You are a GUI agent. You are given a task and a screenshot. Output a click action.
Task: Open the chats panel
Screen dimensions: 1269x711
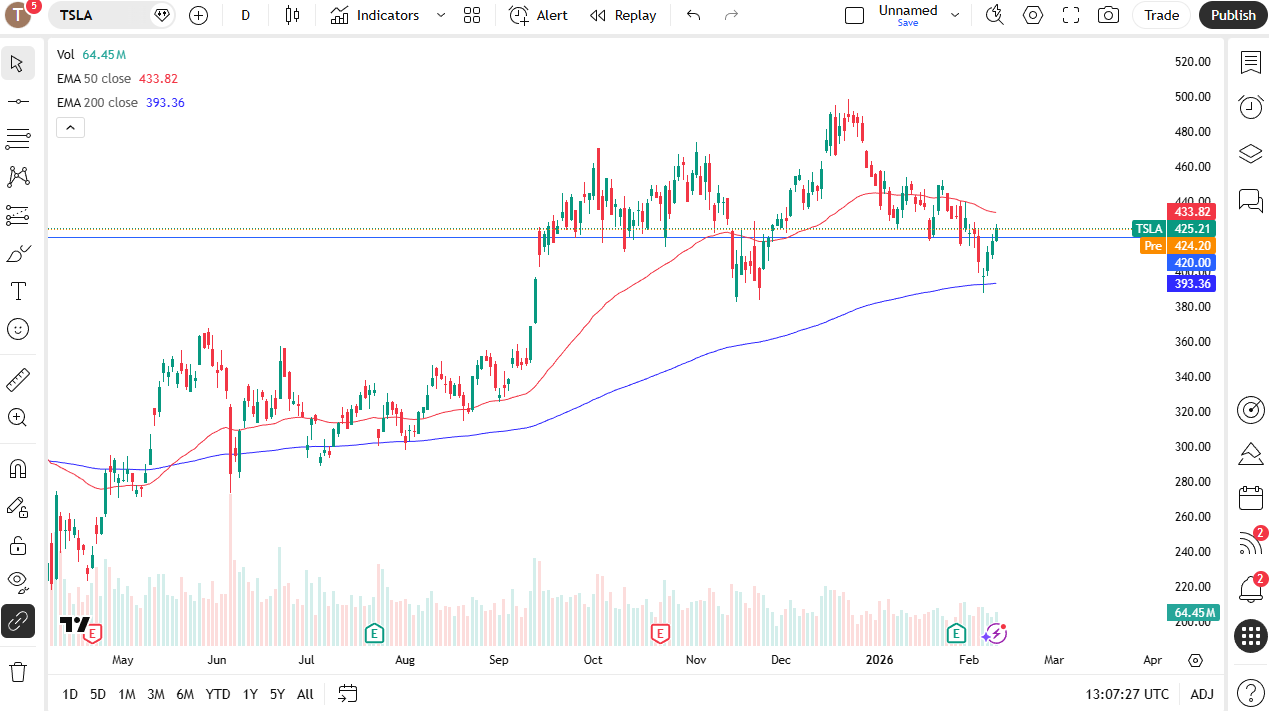click(1250, 200)
